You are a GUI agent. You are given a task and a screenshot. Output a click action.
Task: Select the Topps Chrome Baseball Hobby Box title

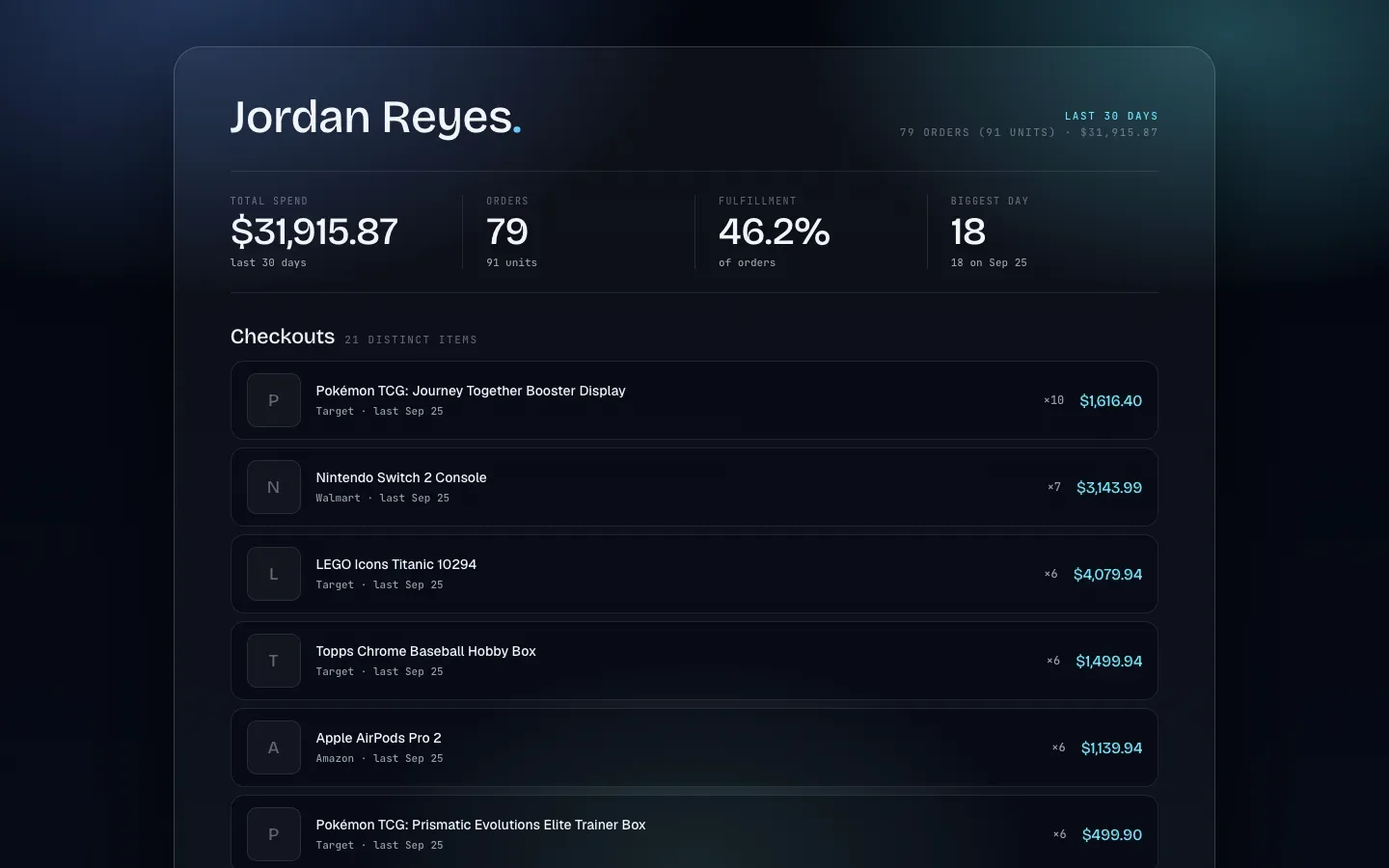(x=425, y=651)
